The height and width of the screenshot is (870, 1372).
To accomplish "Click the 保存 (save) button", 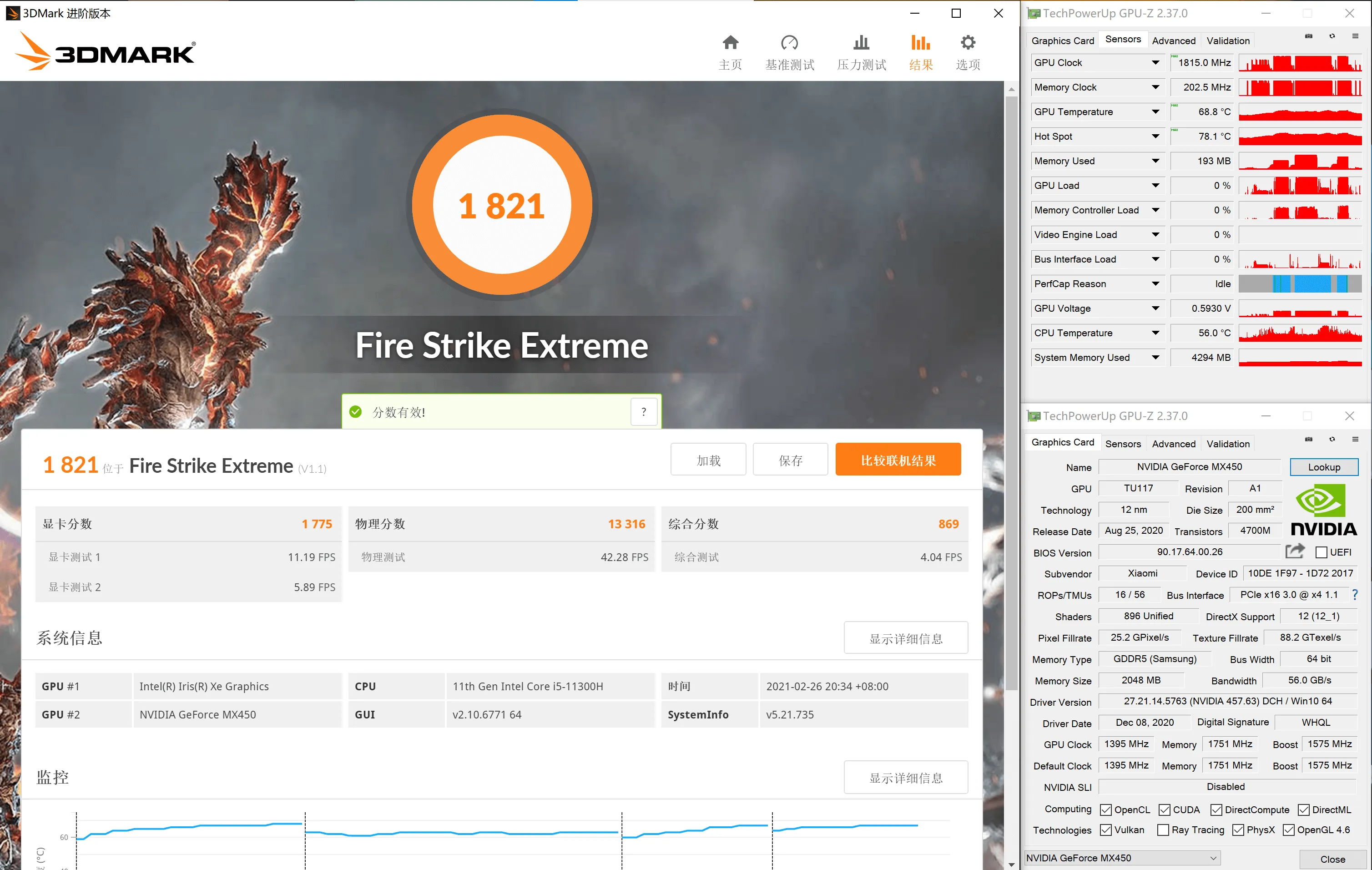I will (x=790, y=459).
